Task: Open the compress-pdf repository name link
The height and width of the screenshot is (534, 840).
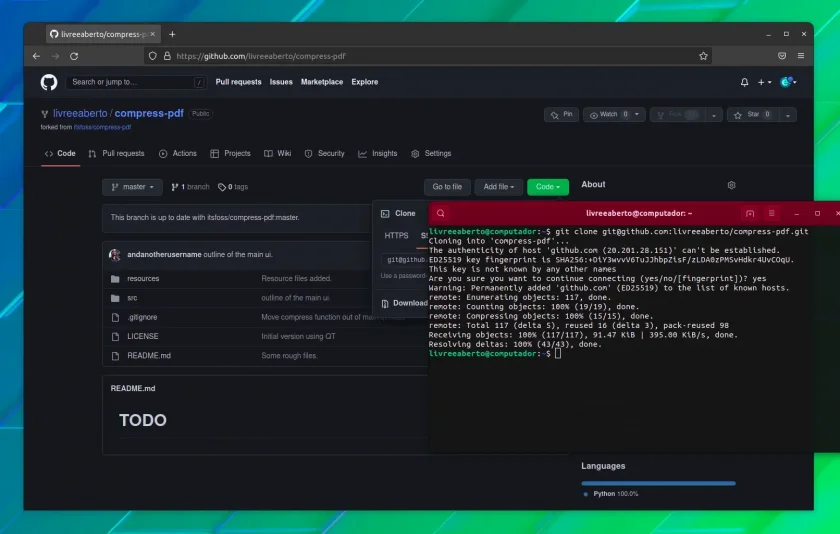Action: point(149,114)
